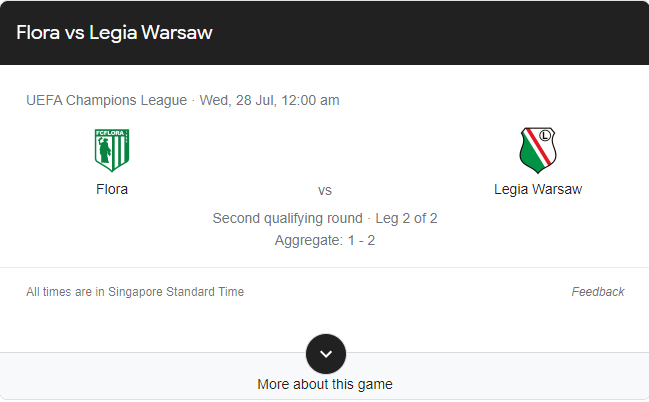Click the FC Flora team crest
The height and width of the screenshot is (402, 649).
click(x=112, y=150)
